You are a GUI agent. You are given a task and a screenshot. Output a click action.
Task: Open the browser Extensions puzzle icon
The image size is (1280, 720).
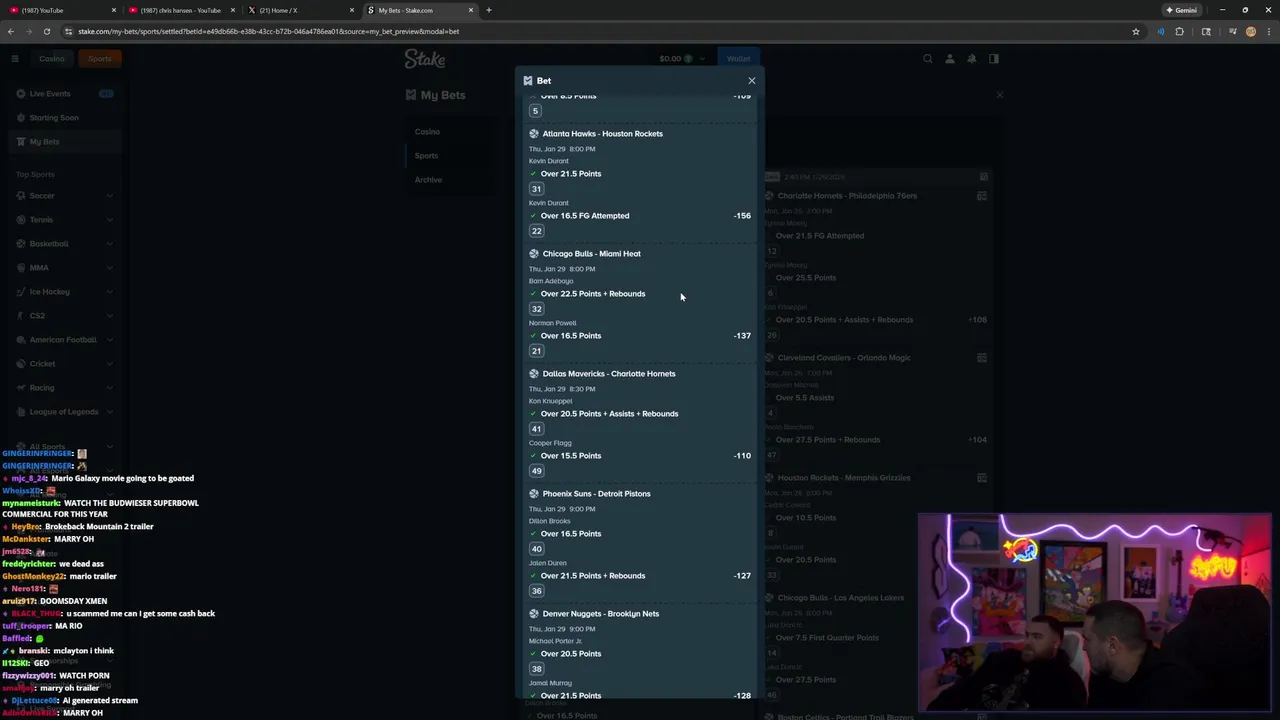[x=1179, y=31]
